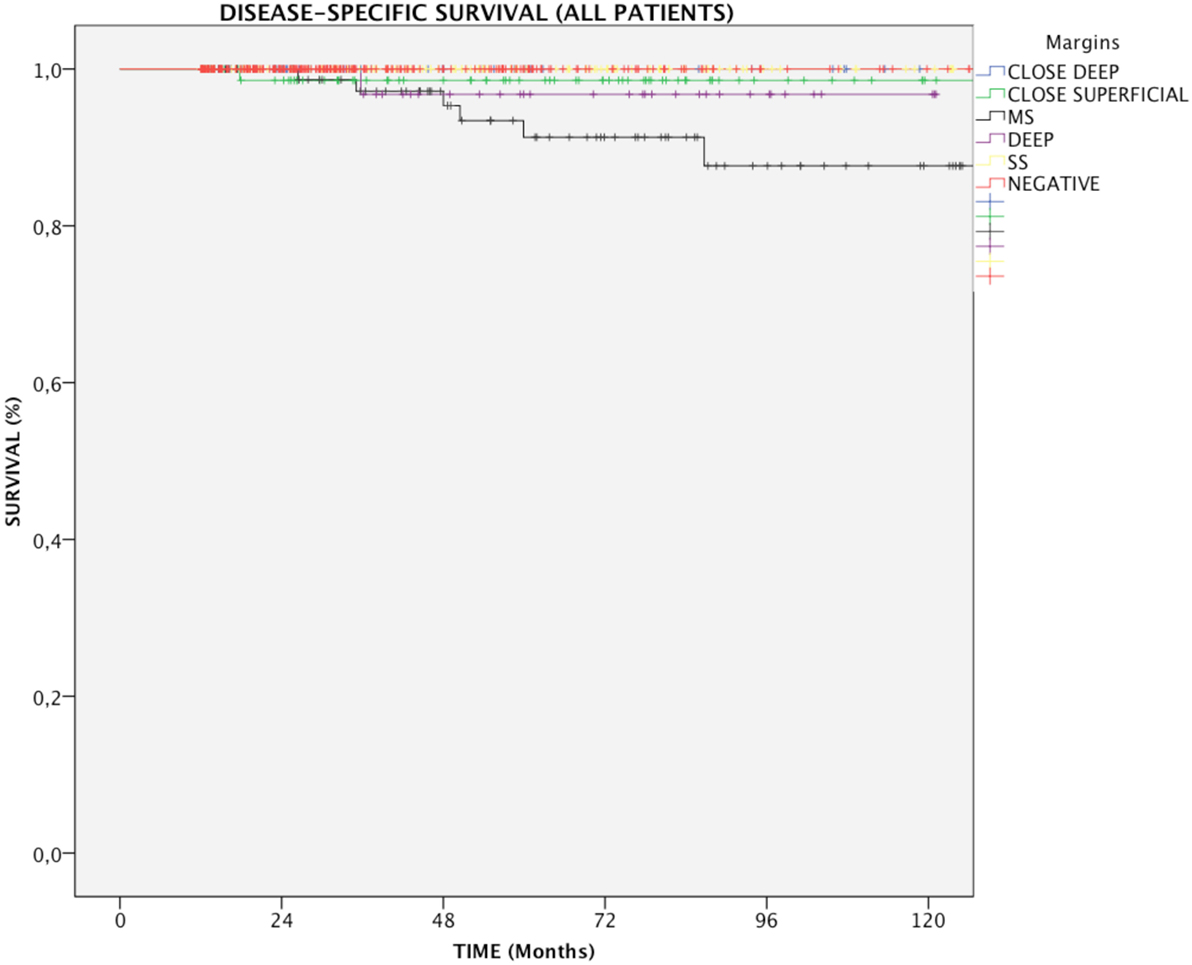
Task: Select the DEEP legend label
Action: point(1030,140)
